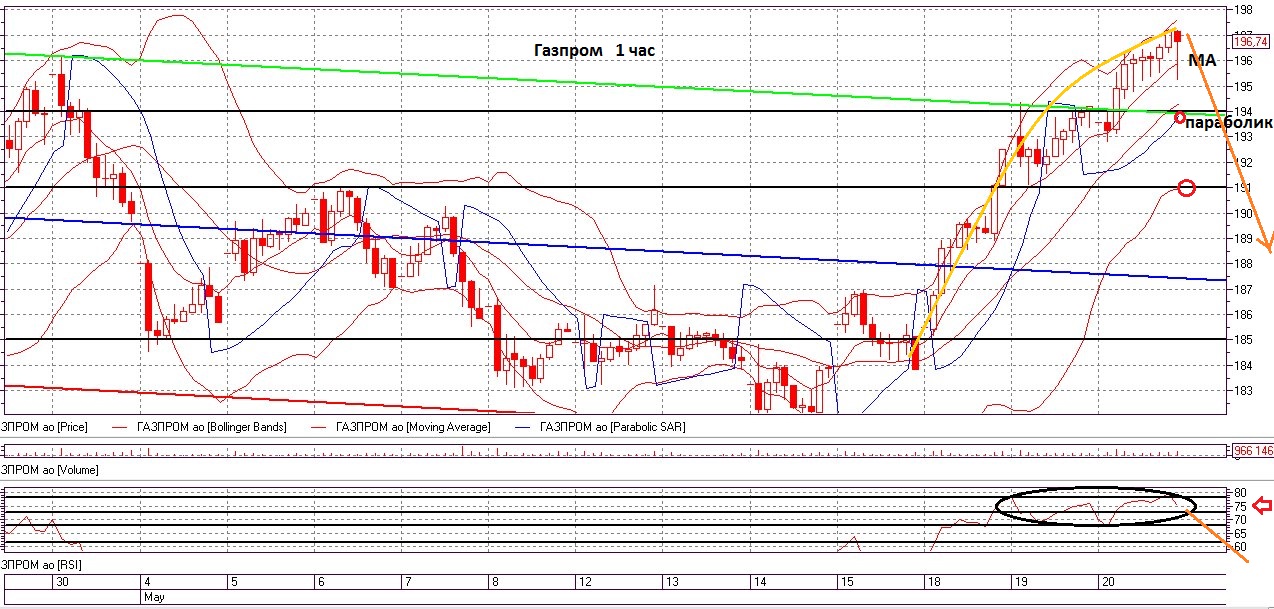
Task: Click the date label 13 on time axis
Action: point(672,581)
